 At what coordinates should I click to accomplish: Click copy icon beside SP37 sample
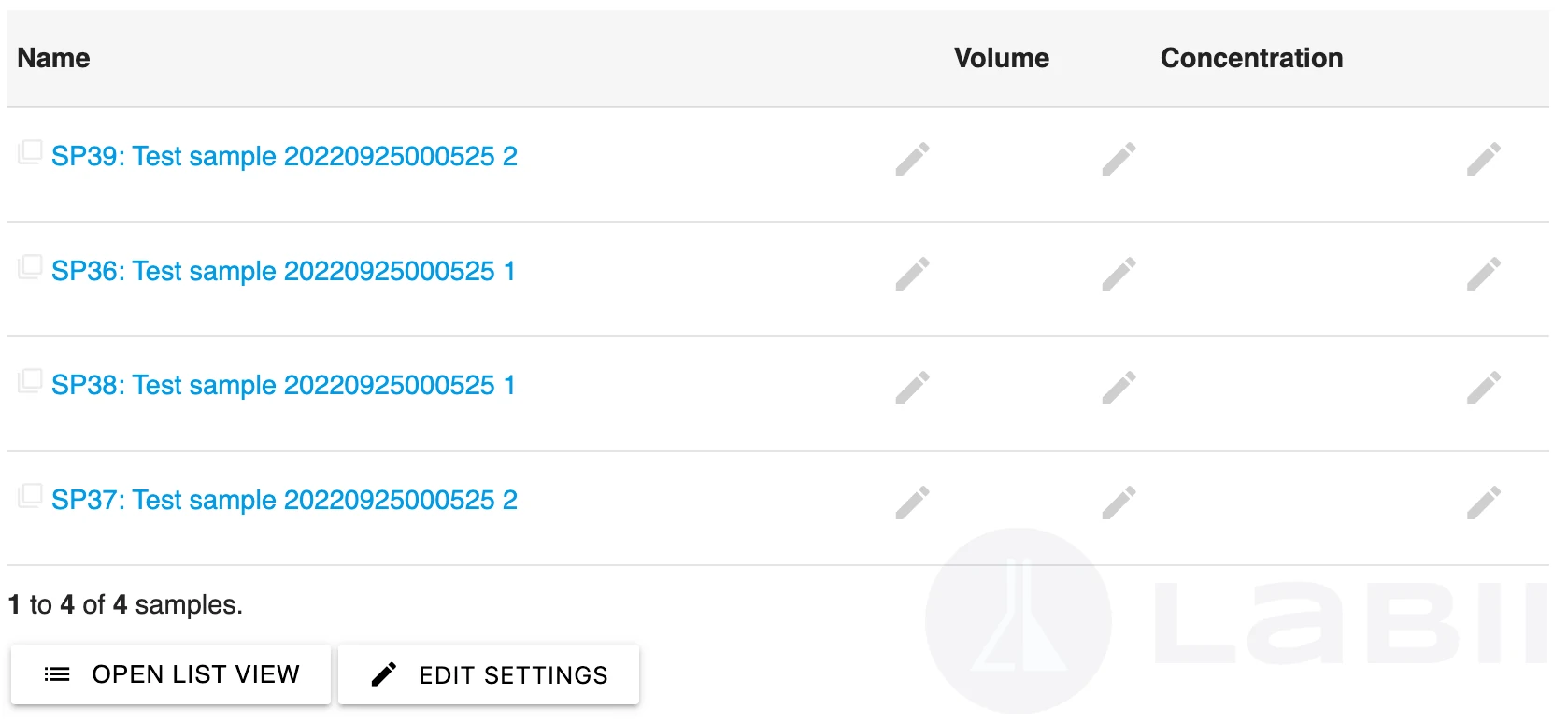(30, 496)
